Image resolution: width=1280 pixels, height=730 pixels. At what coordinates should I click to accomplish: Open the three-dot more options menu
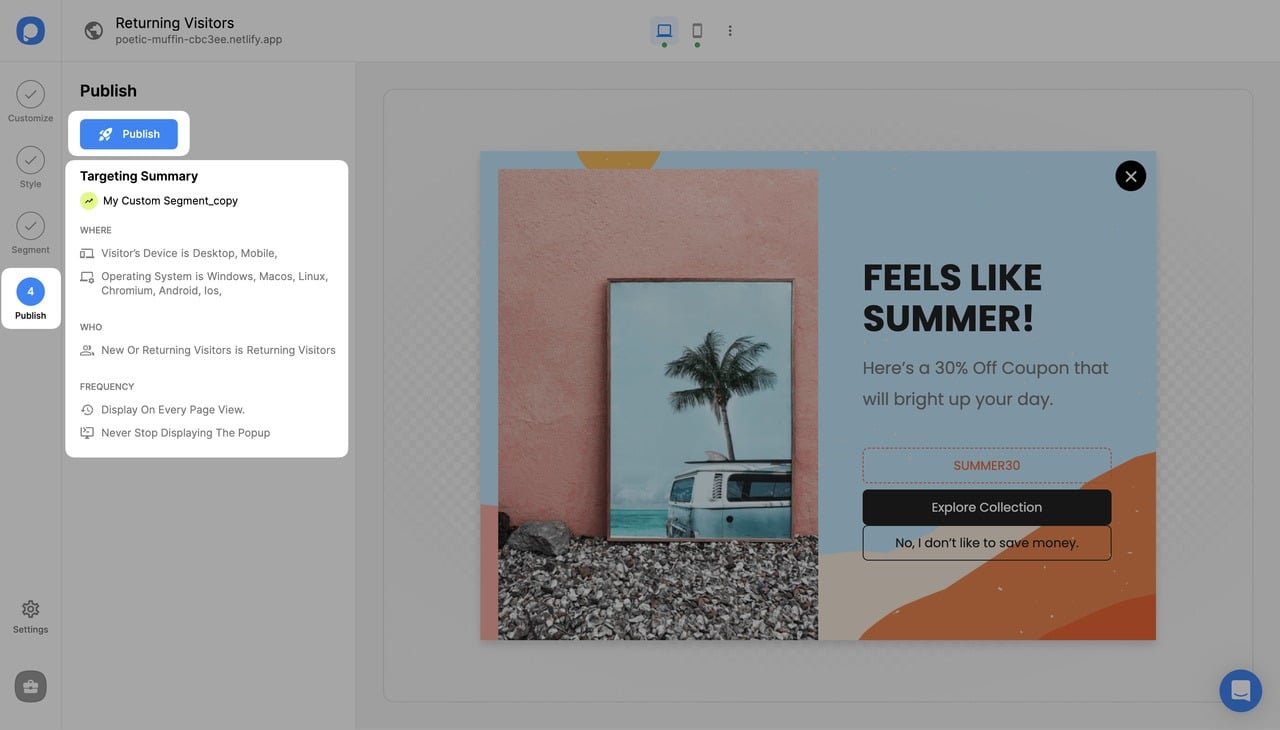click(x=730, y=31)
